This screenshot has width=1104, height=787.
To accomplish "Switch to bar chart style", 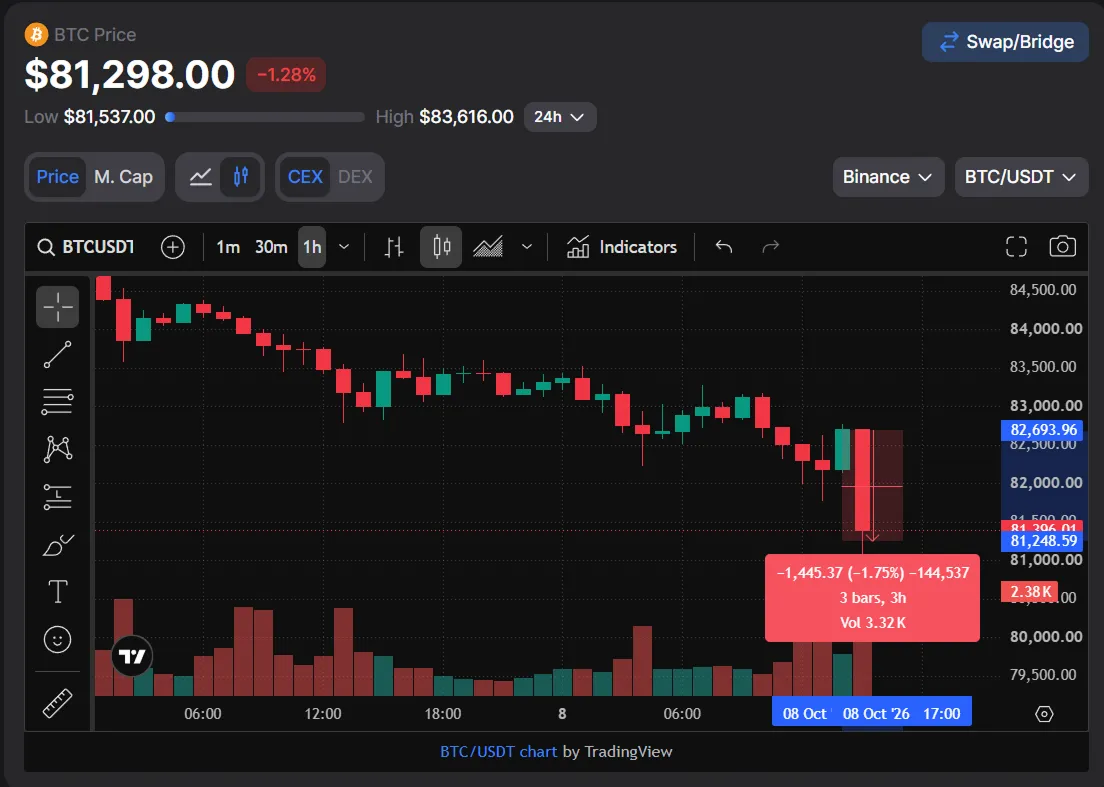I will (x=394, y=247).
